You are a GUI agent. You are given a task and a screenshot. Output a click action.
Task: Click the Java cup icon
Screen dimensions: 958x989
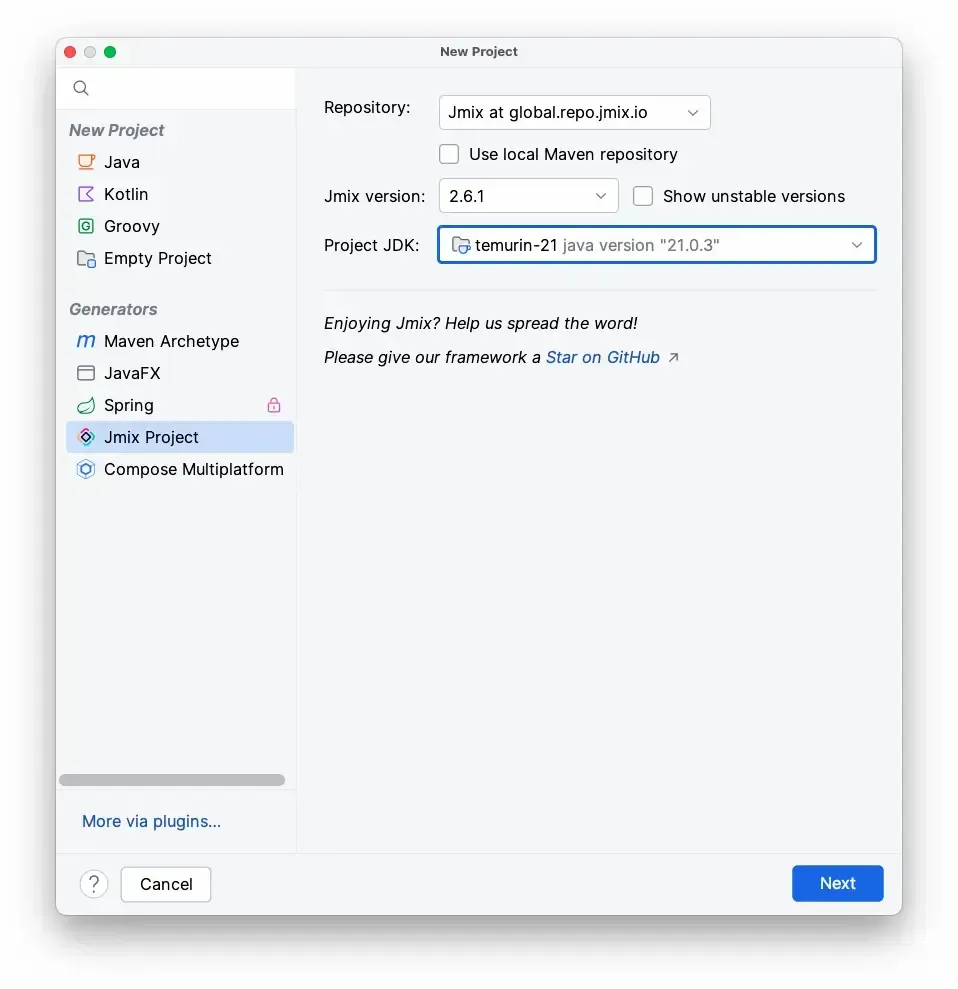(x=86, y=162)
